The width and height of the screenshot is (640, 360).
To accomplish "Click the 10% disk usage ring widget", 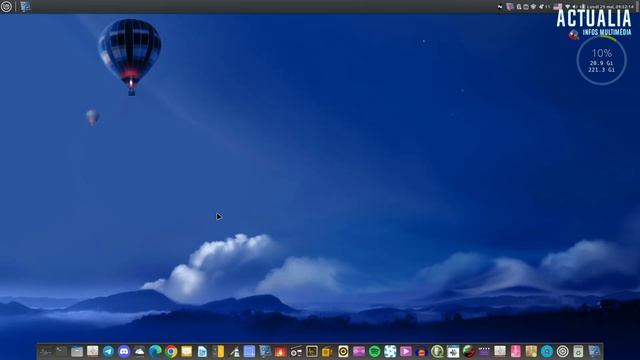I will (x=601, y=60).
